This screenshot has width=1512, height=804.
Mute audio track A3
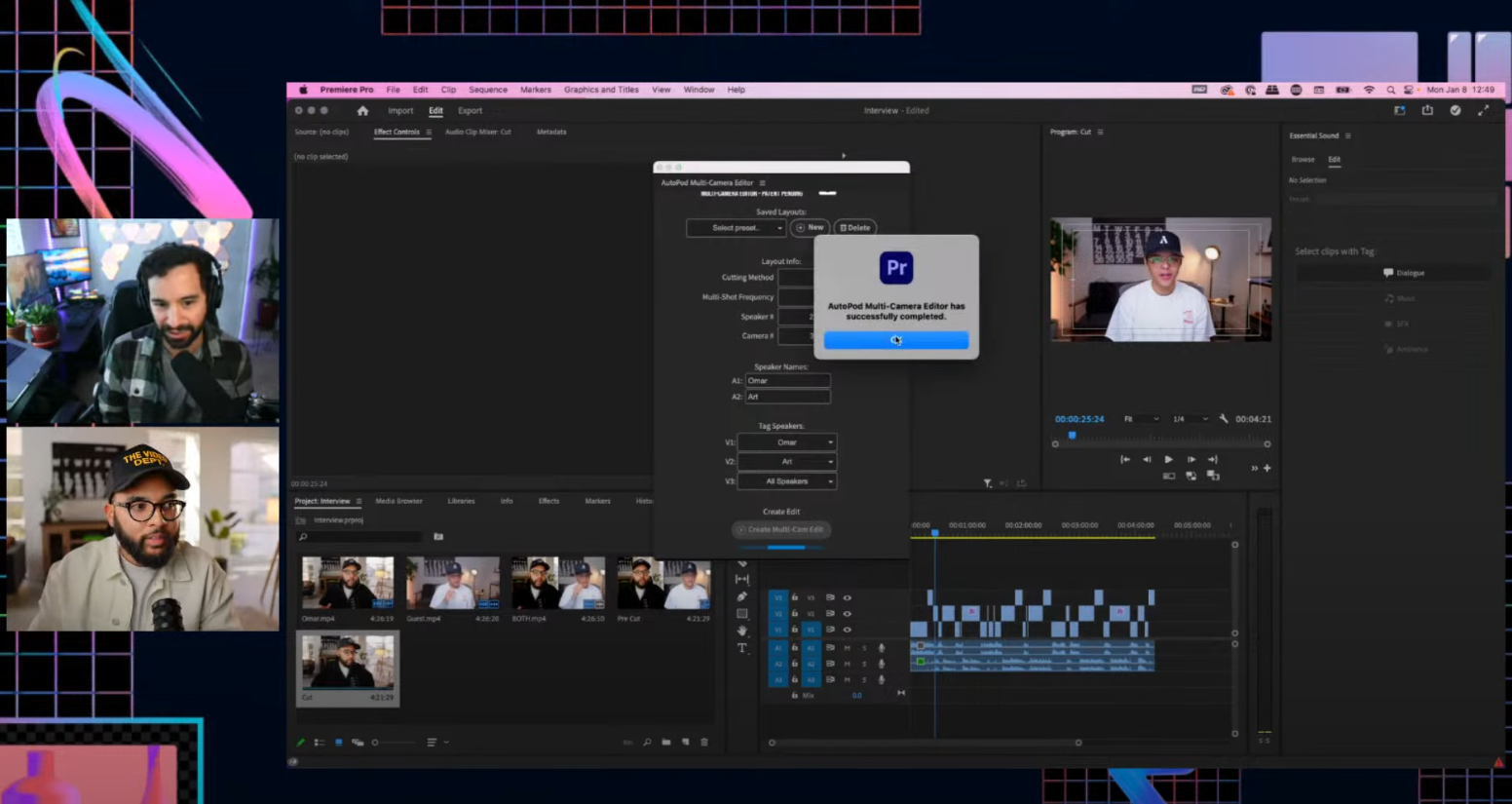pyautogui.click(x=847, y=679)
